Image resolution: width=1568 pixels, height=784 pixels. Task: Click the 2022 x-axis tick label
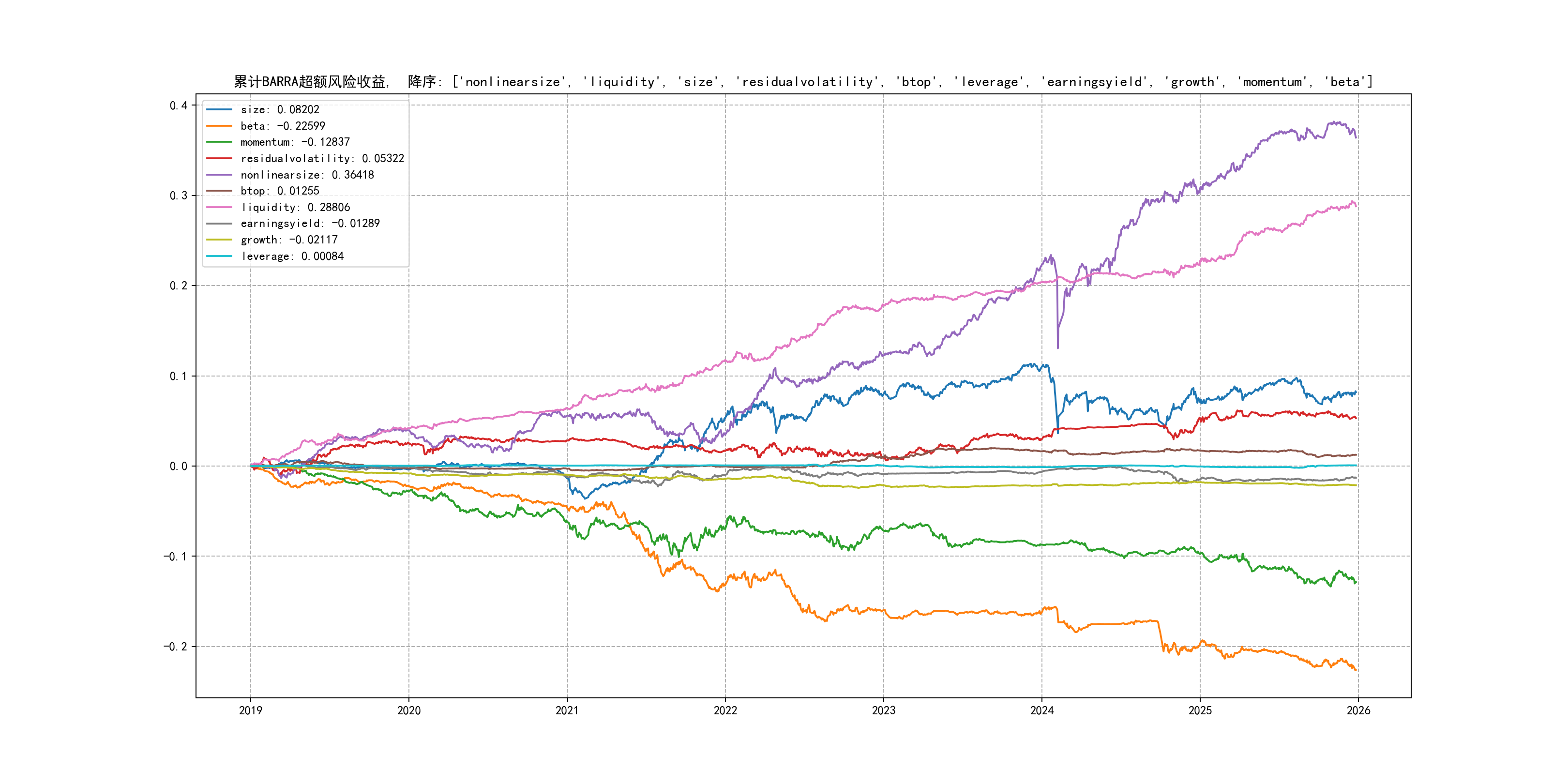point(725,710)
